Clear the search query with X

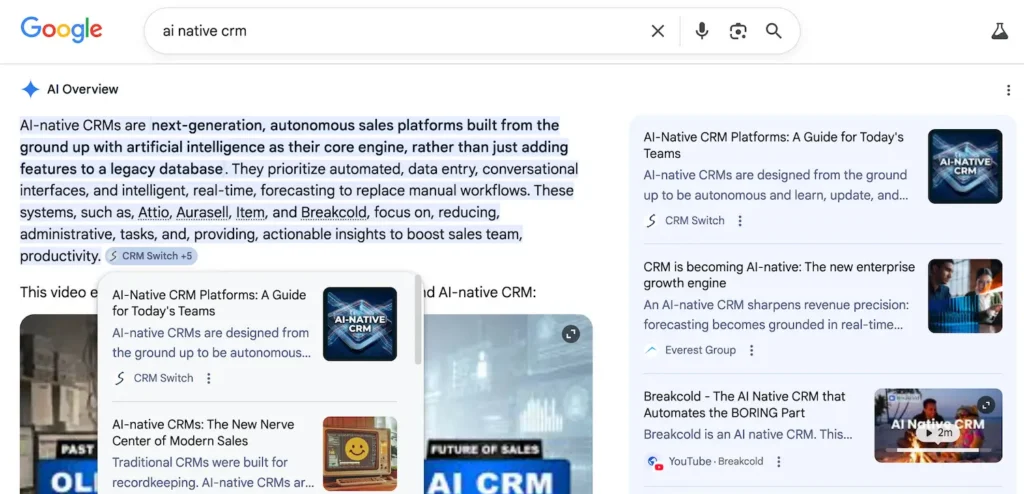(x=658, y=31)
